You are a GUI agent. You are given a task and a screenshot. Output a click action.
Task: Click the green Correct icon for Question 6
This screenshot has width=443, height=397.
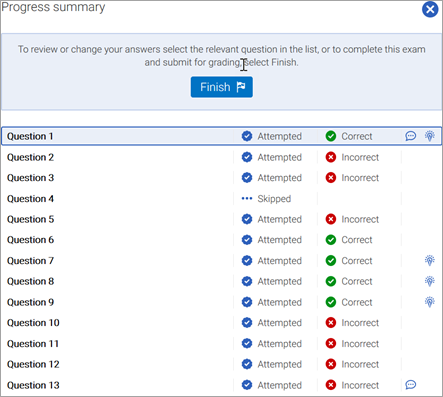pyautogui.click(x=331, y=240)
